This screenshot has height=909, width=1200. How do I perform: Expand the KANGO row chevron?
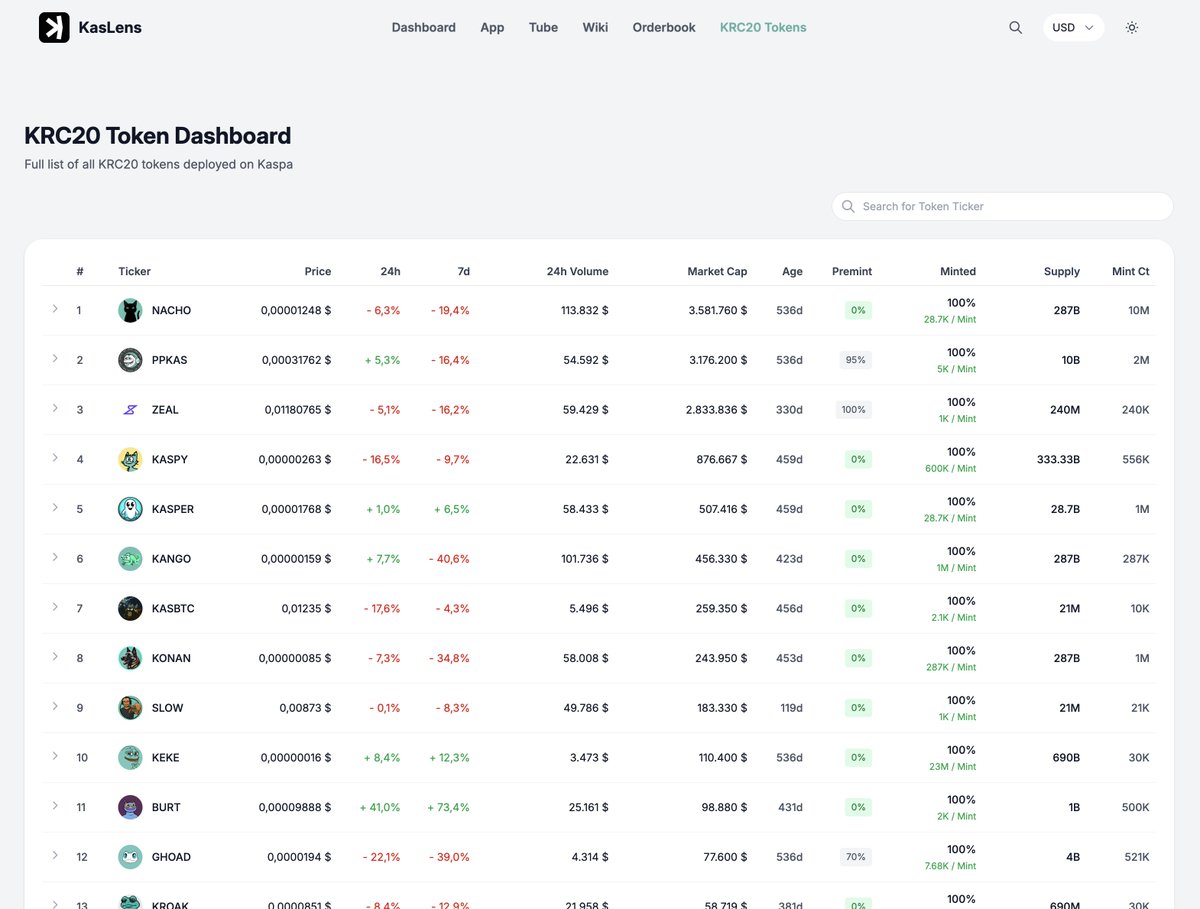tap(55, 557)
